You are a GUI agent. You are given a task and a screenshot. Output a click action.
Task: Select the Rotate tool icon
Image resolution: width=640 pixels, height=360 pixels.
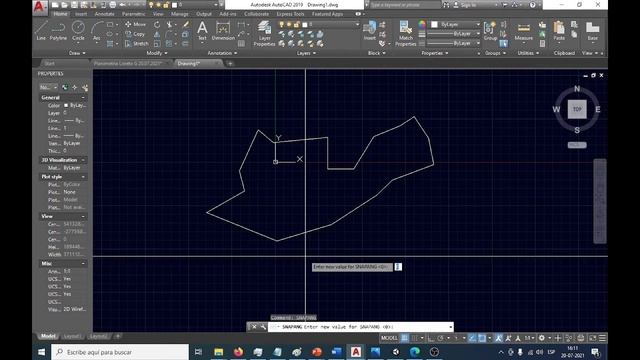pos(157,24)
